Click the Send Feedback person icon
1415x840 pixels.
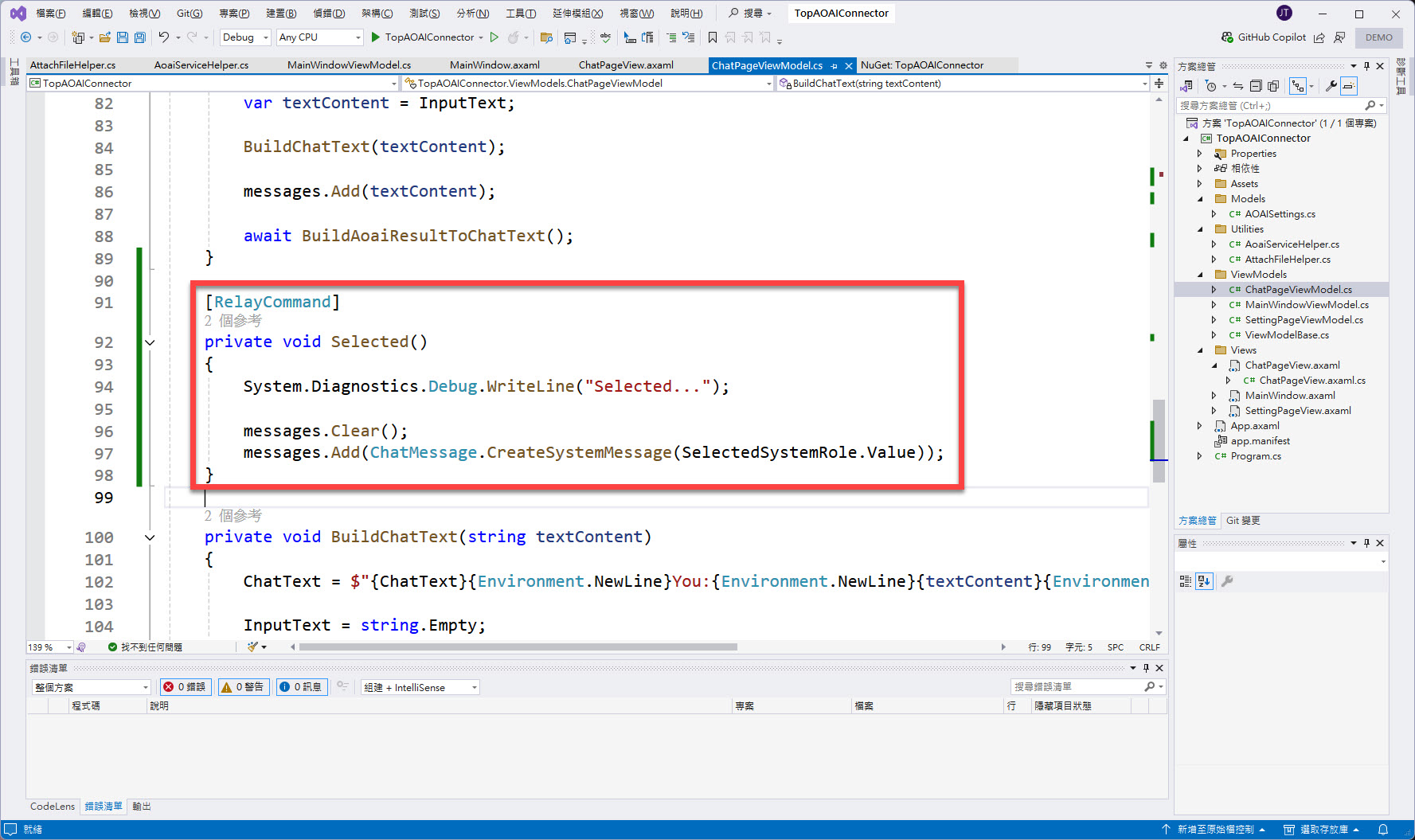point(1339,37)
